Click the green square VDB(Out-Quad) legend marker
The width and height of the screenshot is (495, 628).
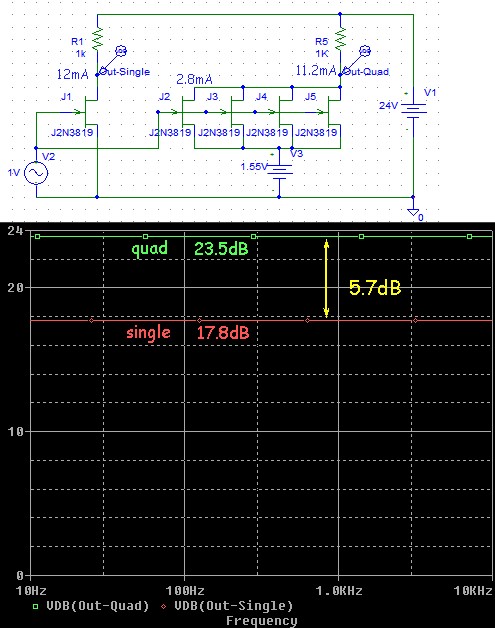coord(36,606)
